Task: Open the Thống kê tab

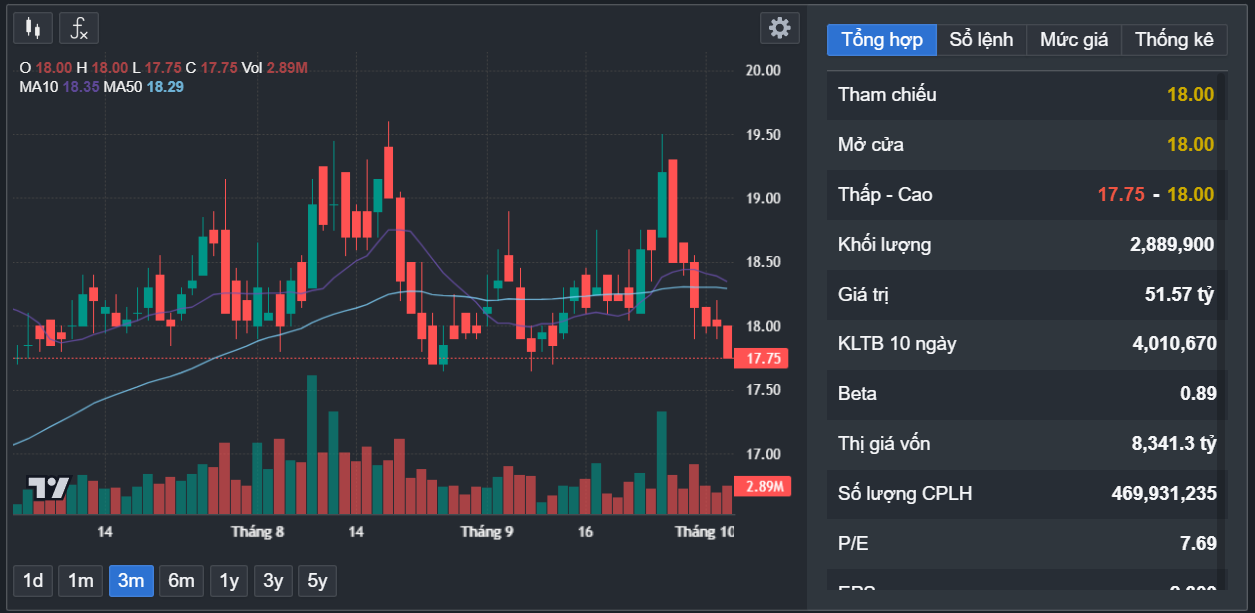Action: pos(1174,40)
